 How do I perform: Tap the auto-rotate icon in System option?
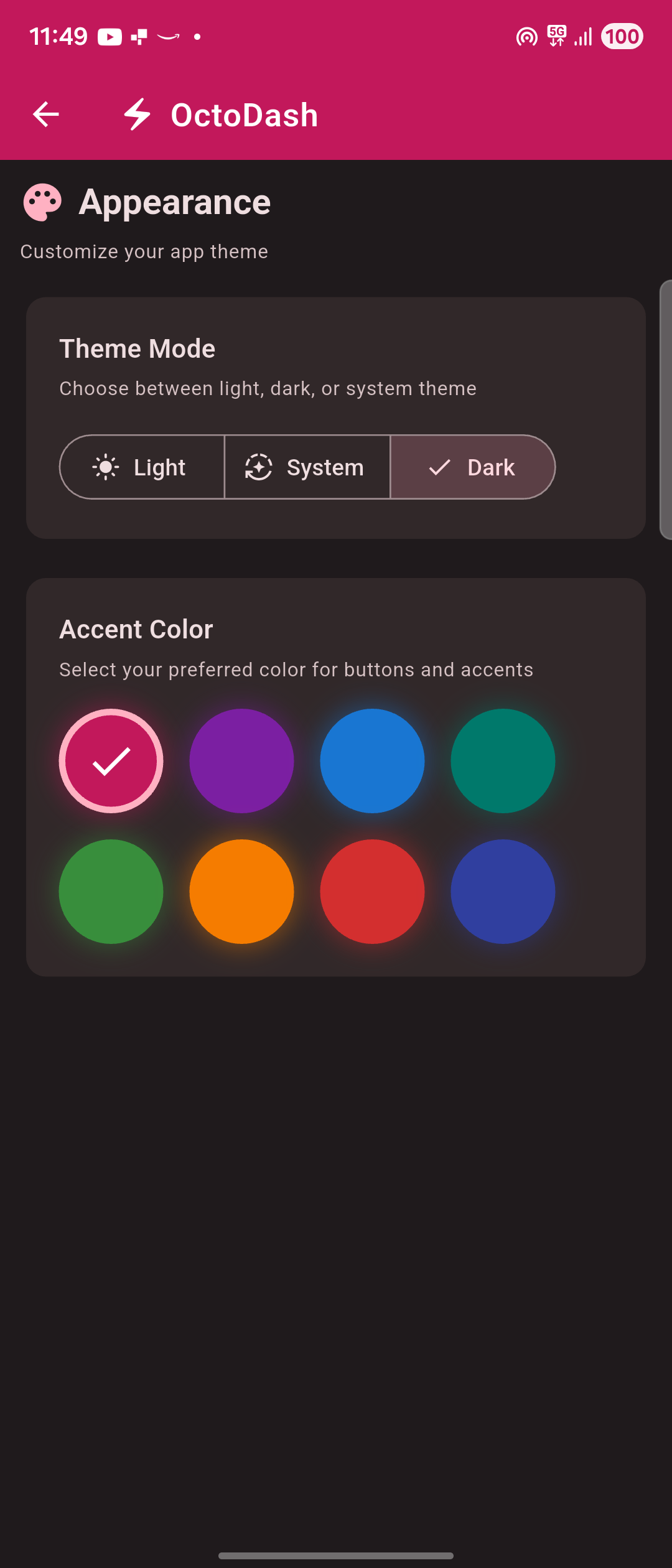point(257,467)
